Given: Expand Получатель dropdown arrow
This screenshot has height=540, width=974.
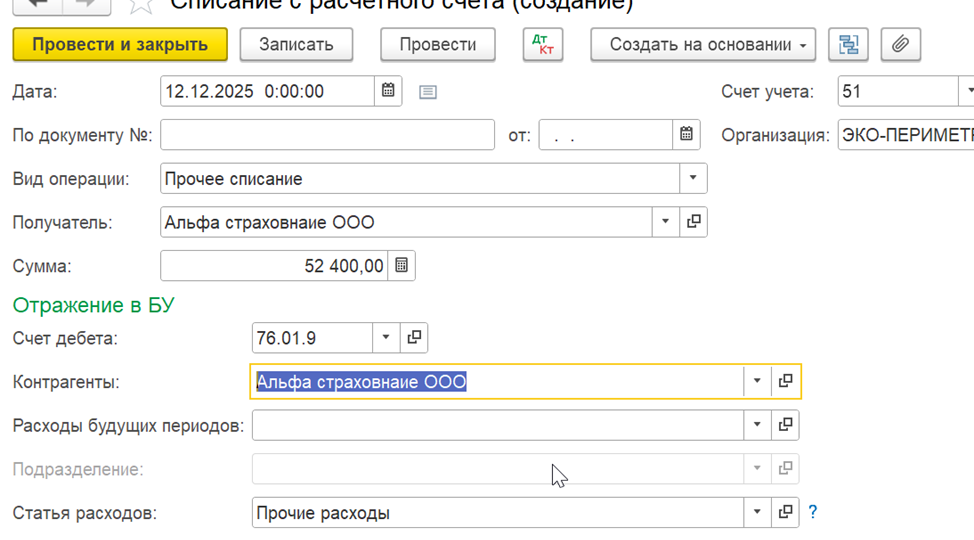Looking at the screenshot, I should click(x=665, y=222).
